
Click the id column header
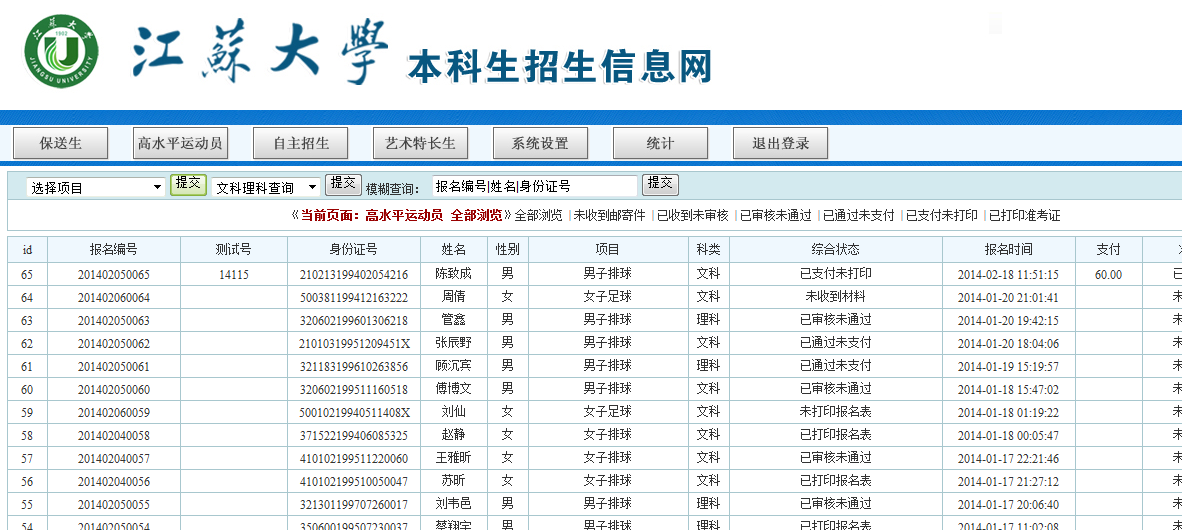27,250
